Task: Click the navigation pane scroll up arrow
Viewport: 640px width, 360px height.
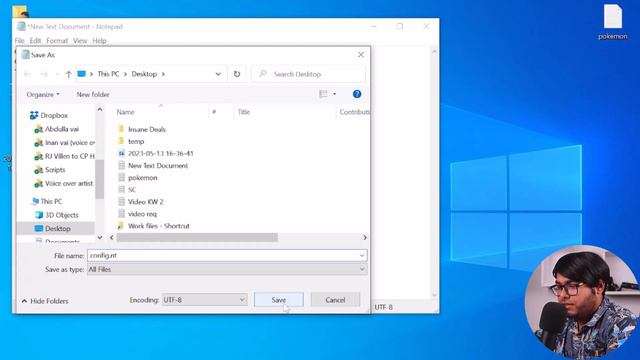Action: tap(100, 109)
